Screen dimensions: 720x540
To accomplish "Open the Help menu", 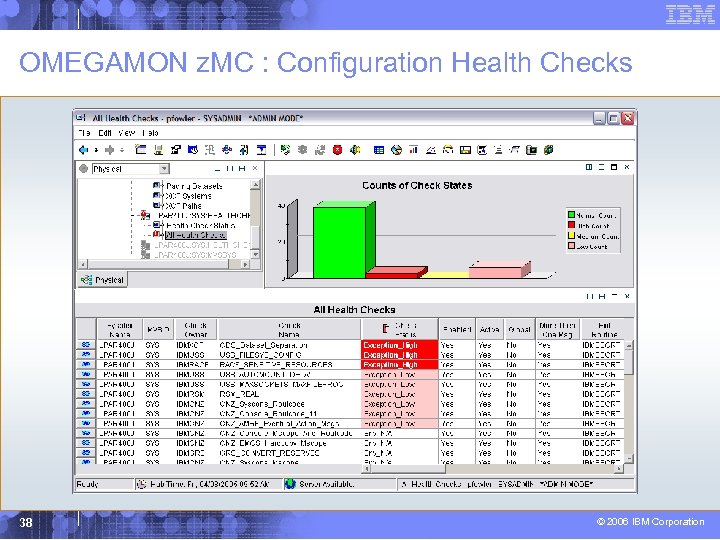I will point(150,133).
